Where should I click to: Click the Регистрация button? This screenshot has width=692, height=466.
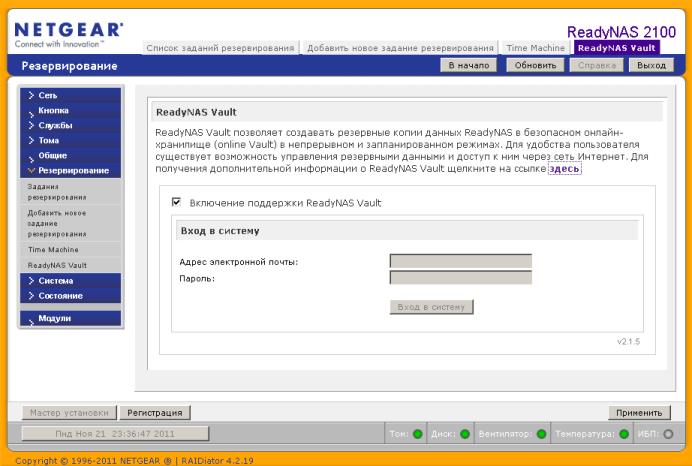tap(155, 413)
